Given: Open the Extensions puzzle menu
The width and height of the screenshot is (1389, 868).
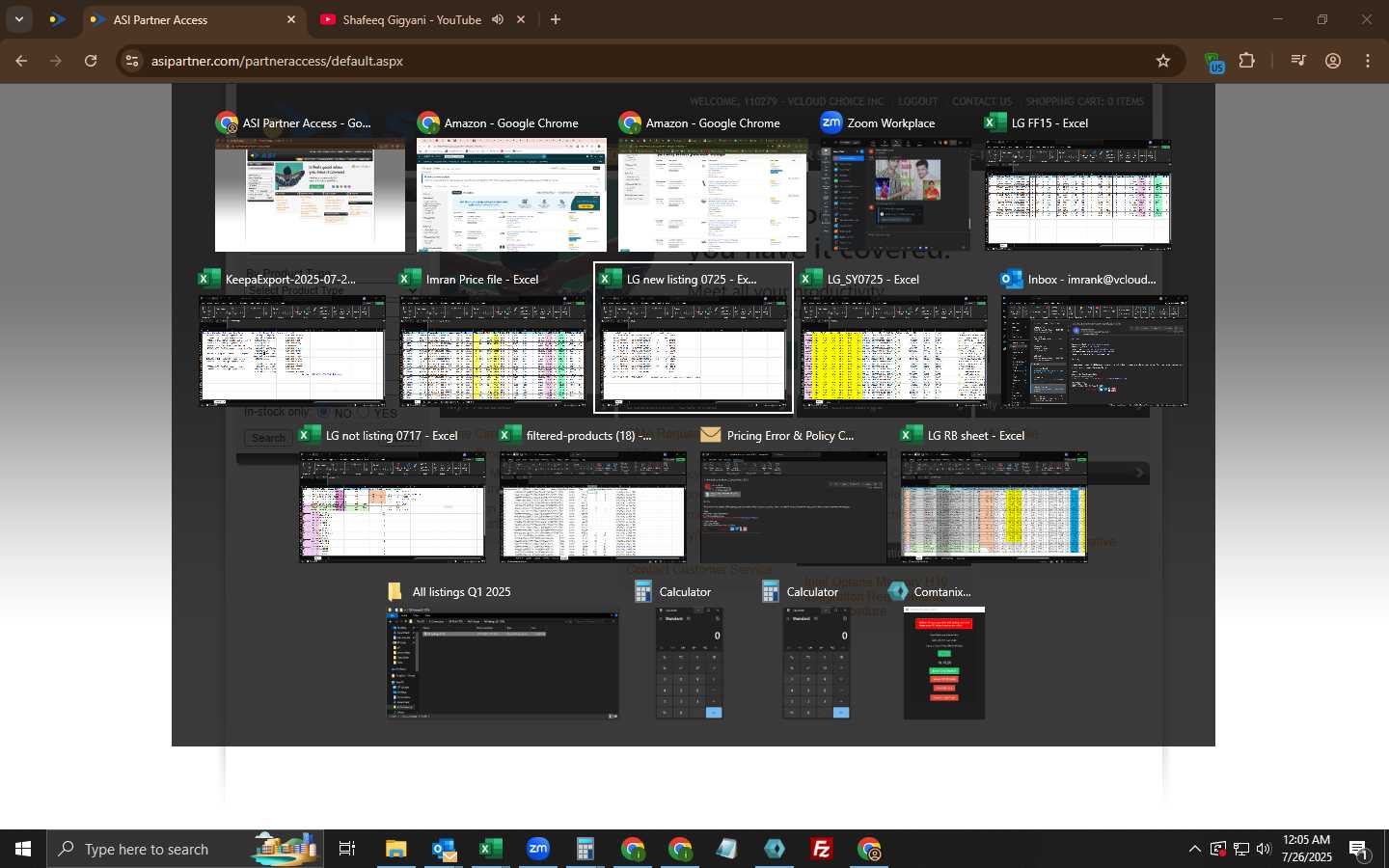Looking at the screenshot, I should [x=1246, y=61].
